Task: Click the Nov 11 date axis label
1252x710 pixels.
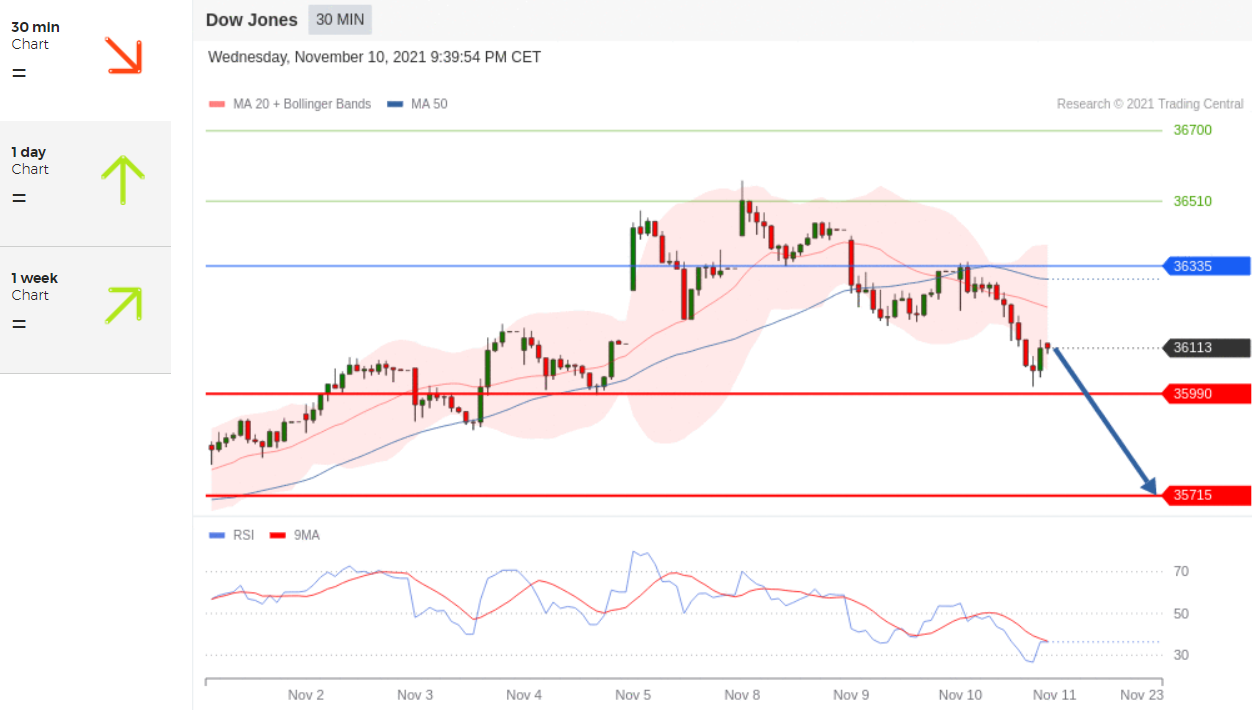Action: coord(1054,695)
